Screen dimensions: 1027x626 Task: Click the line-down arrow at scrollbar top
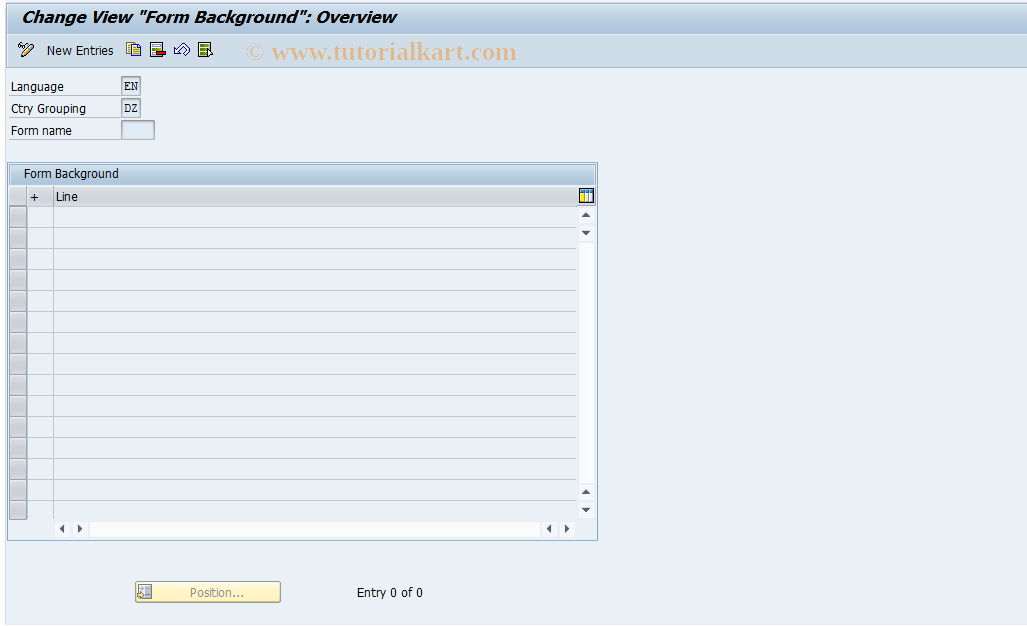(x=586, y=232)
